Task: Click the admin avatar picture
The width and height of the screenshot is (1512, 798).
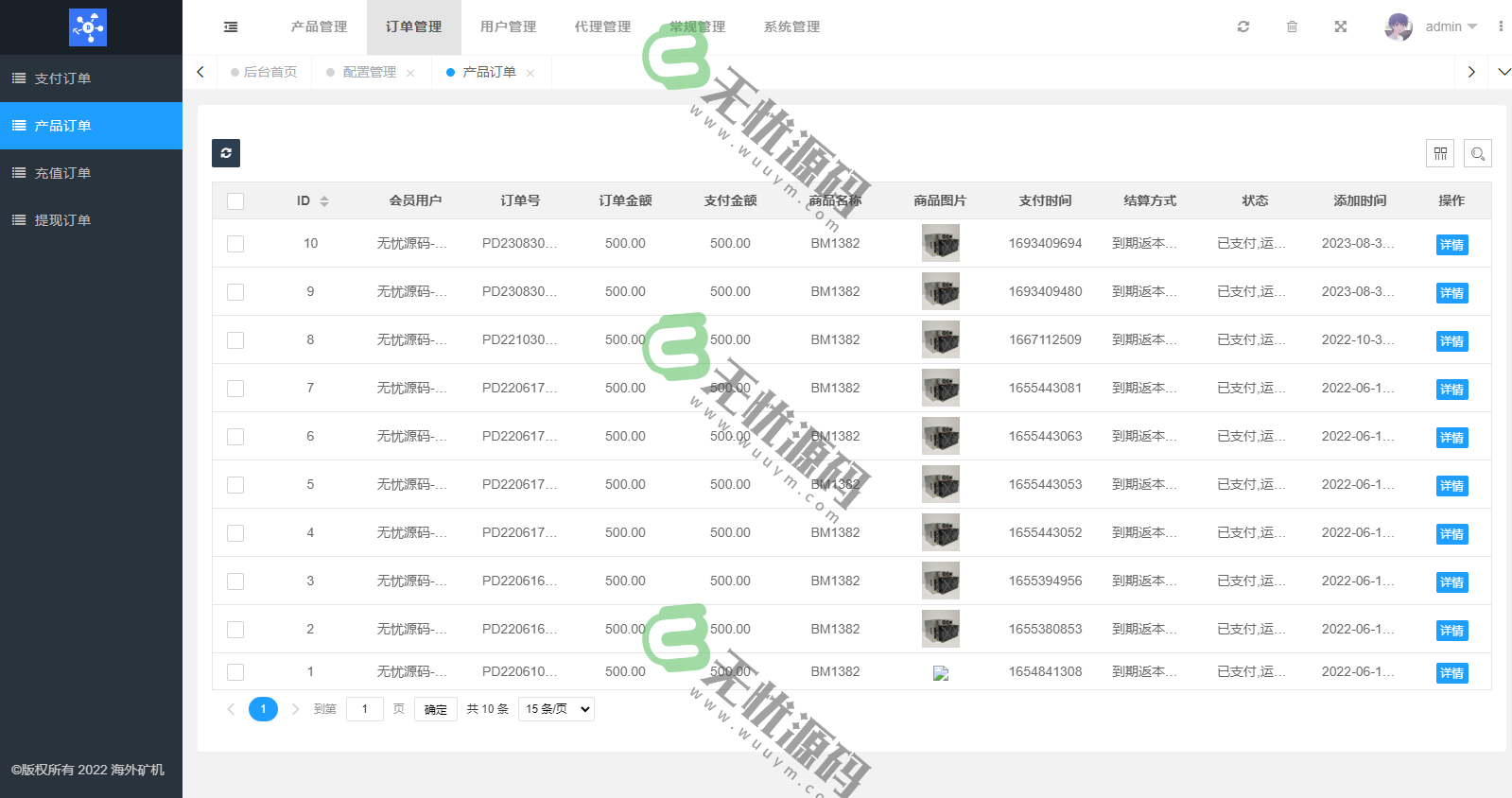Action: click(1399, 26)
